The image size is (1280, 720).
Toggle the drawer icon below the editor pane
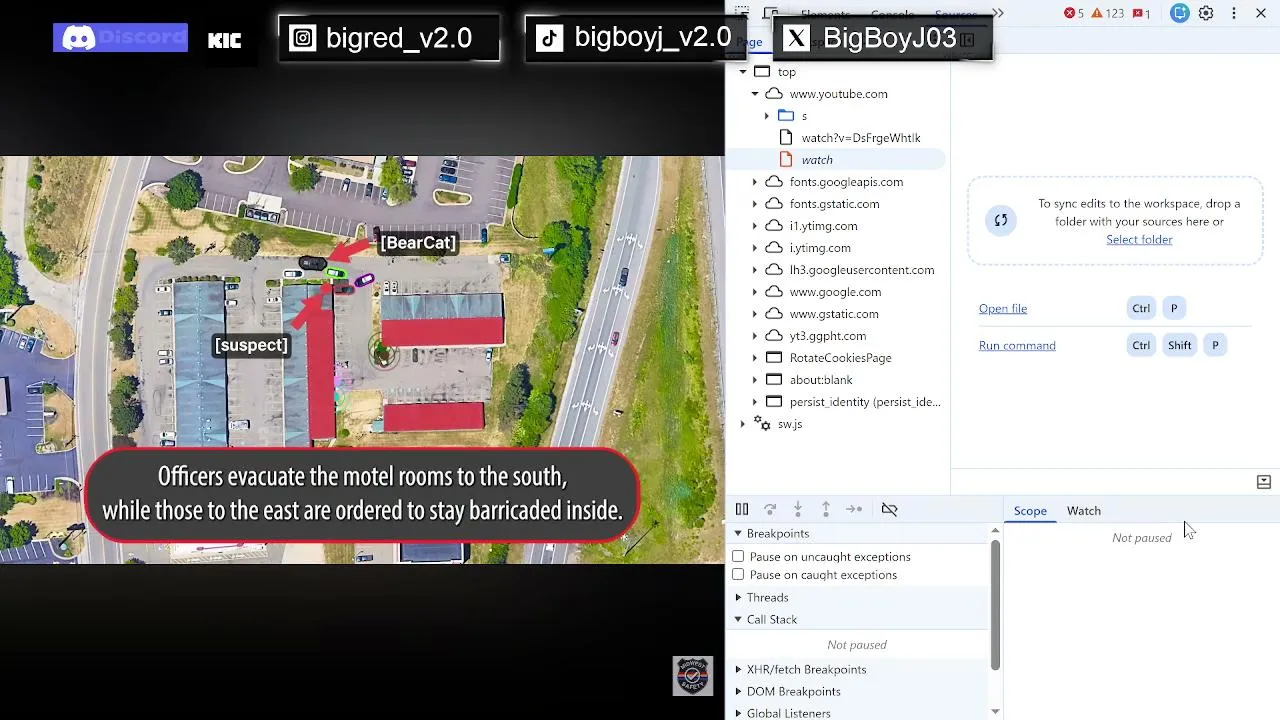tap(1264, 482)
